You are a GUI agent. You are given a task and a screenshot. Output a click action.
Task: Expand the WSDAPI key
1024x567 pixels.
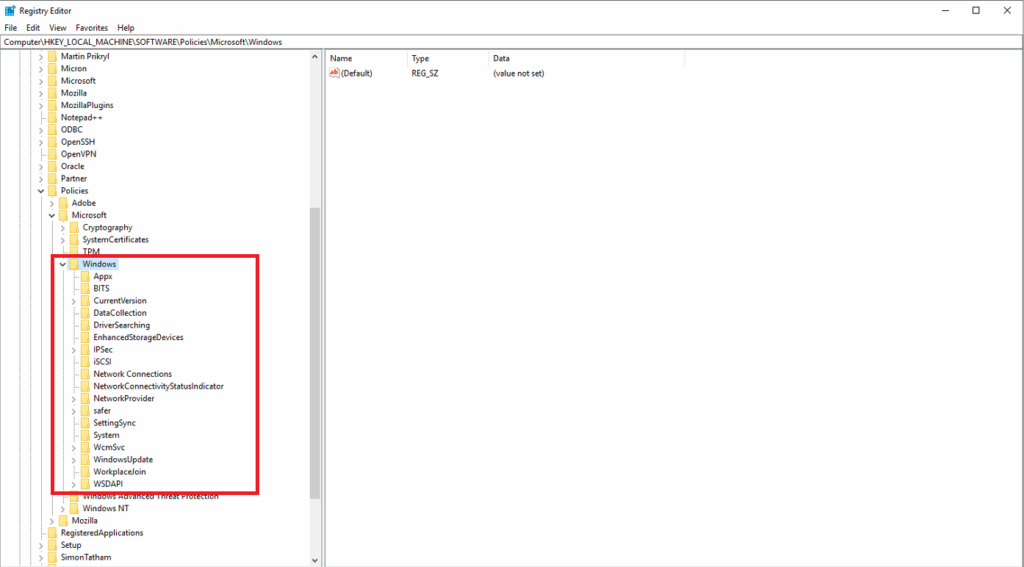point(74,484)
